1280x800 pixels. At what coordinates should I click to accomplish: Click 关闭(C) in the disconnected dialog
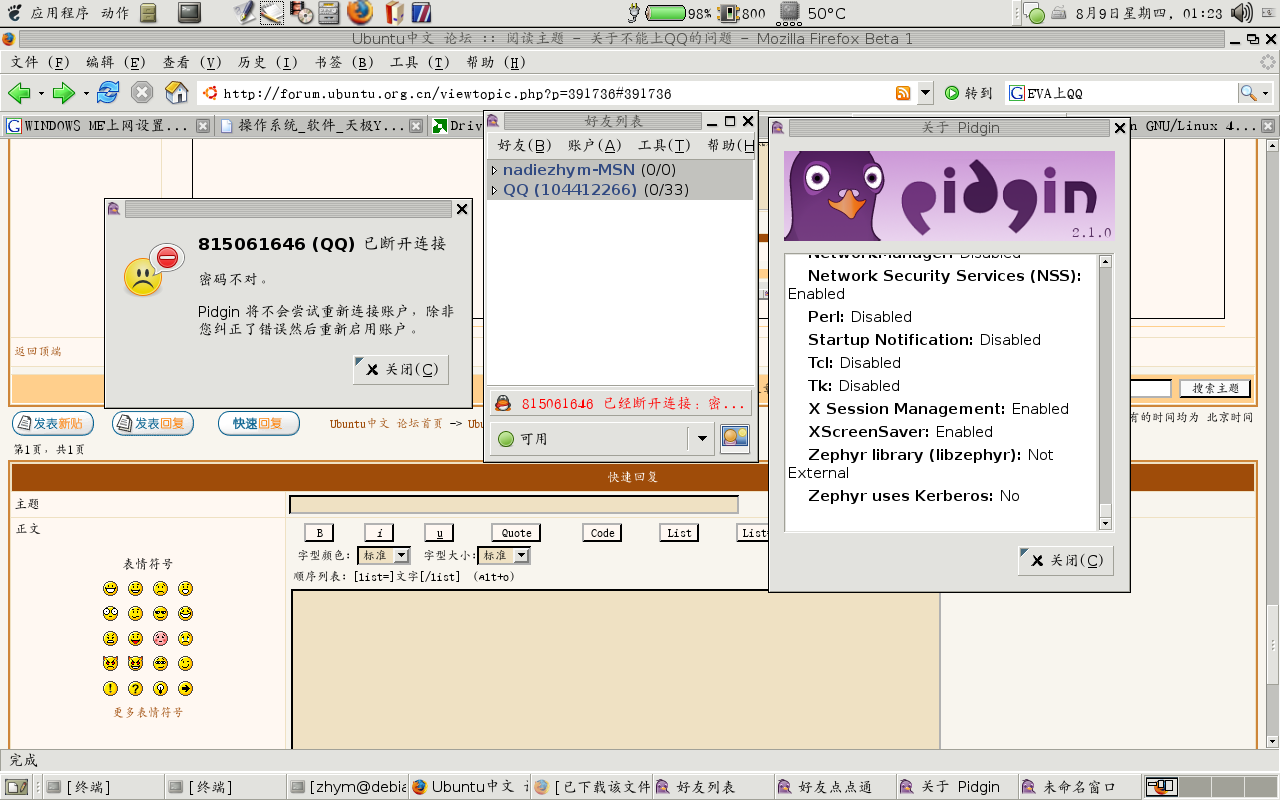pyautogui.click(x=401, y=369)
